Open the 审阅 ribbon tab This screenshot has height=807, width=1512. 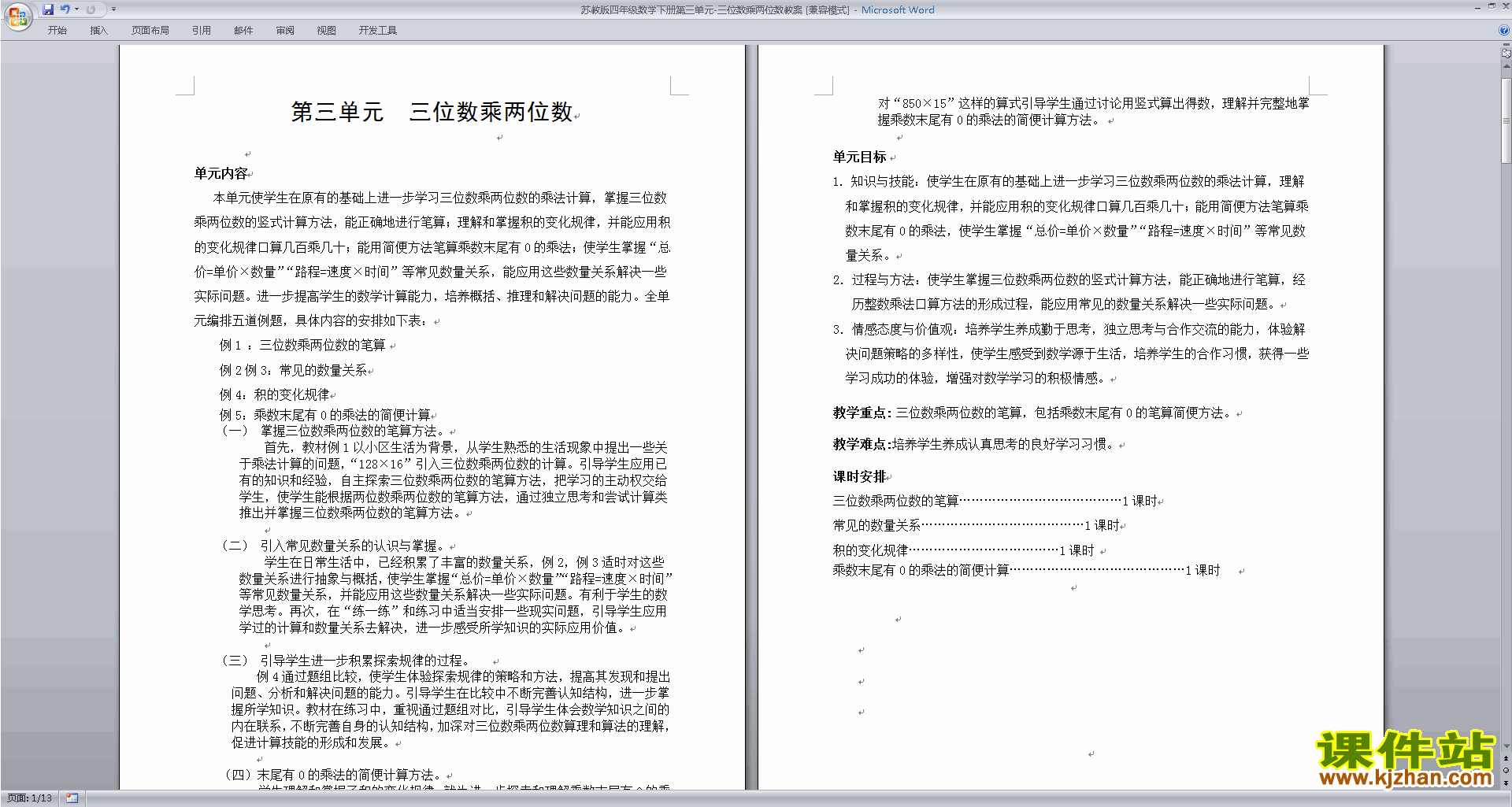285,31
